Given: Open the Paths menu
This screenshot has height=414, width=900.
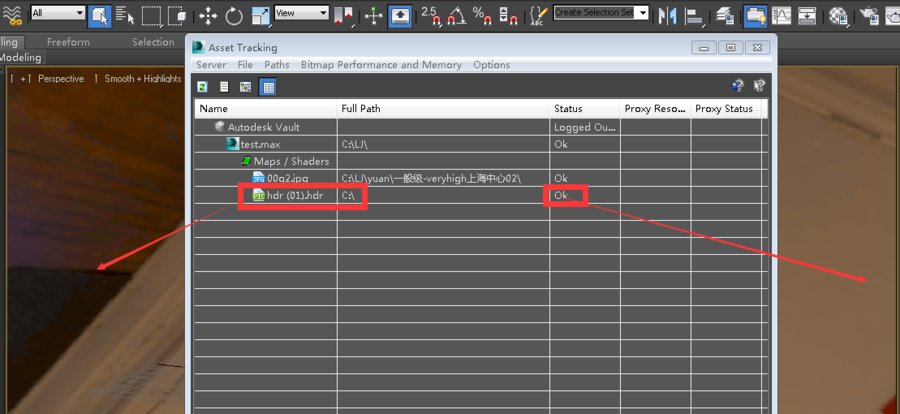Looking at the screenshot, I should click(277, 65).
